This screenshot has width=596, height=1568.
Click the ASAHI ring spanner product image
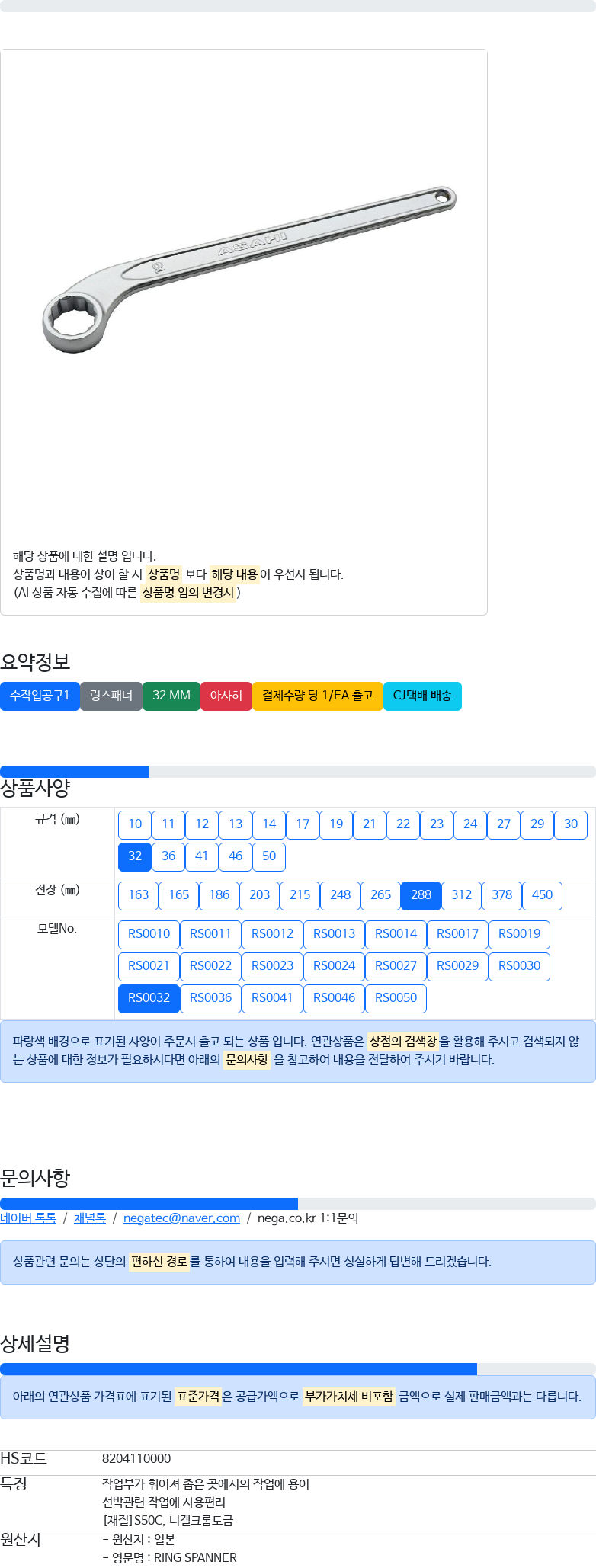(x=248, y=269)
